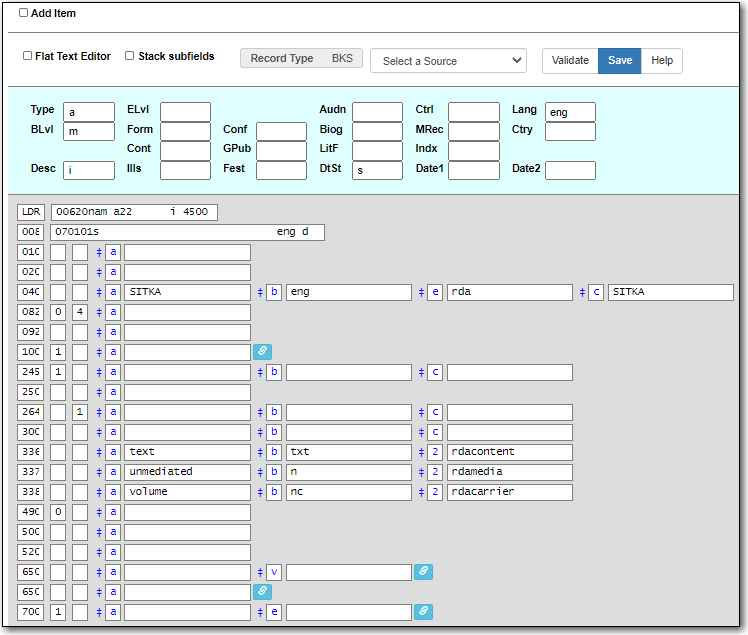Click the 040 subfield e rda input
Image resolution: width=748 pixels, height=635 pixels.
[509, 292]
